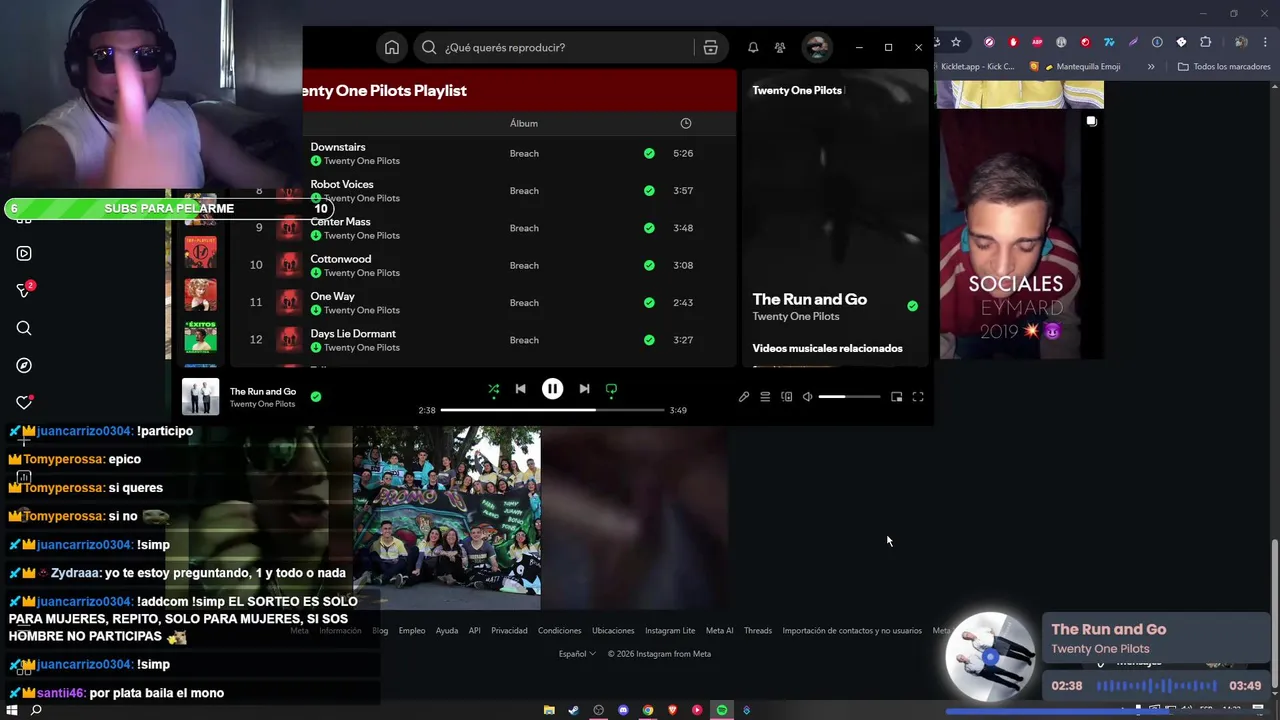
Task: Open Spotify friend activity icon
Action: point(780,47)
